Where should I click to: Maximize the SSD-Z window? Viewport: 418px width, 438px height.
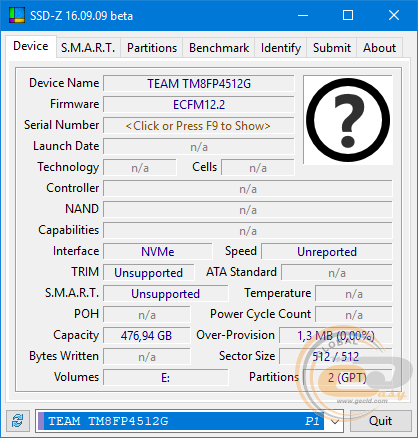(348, 15)
